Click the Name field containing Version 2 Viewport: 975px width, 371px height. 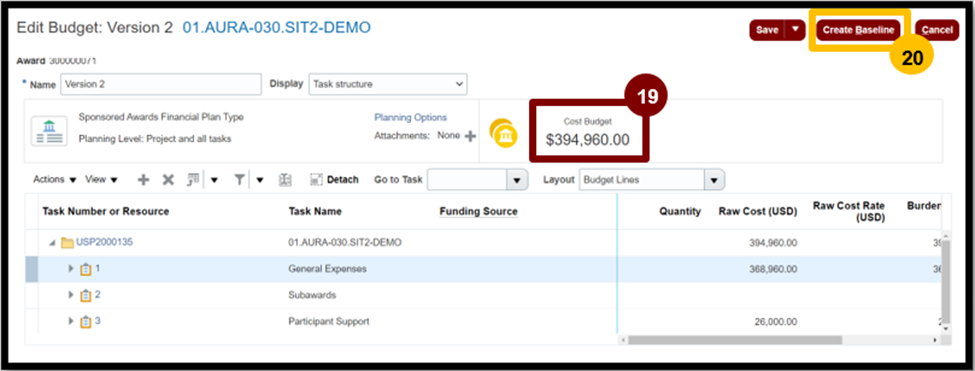pyautogui.click(x=161, y=85)
